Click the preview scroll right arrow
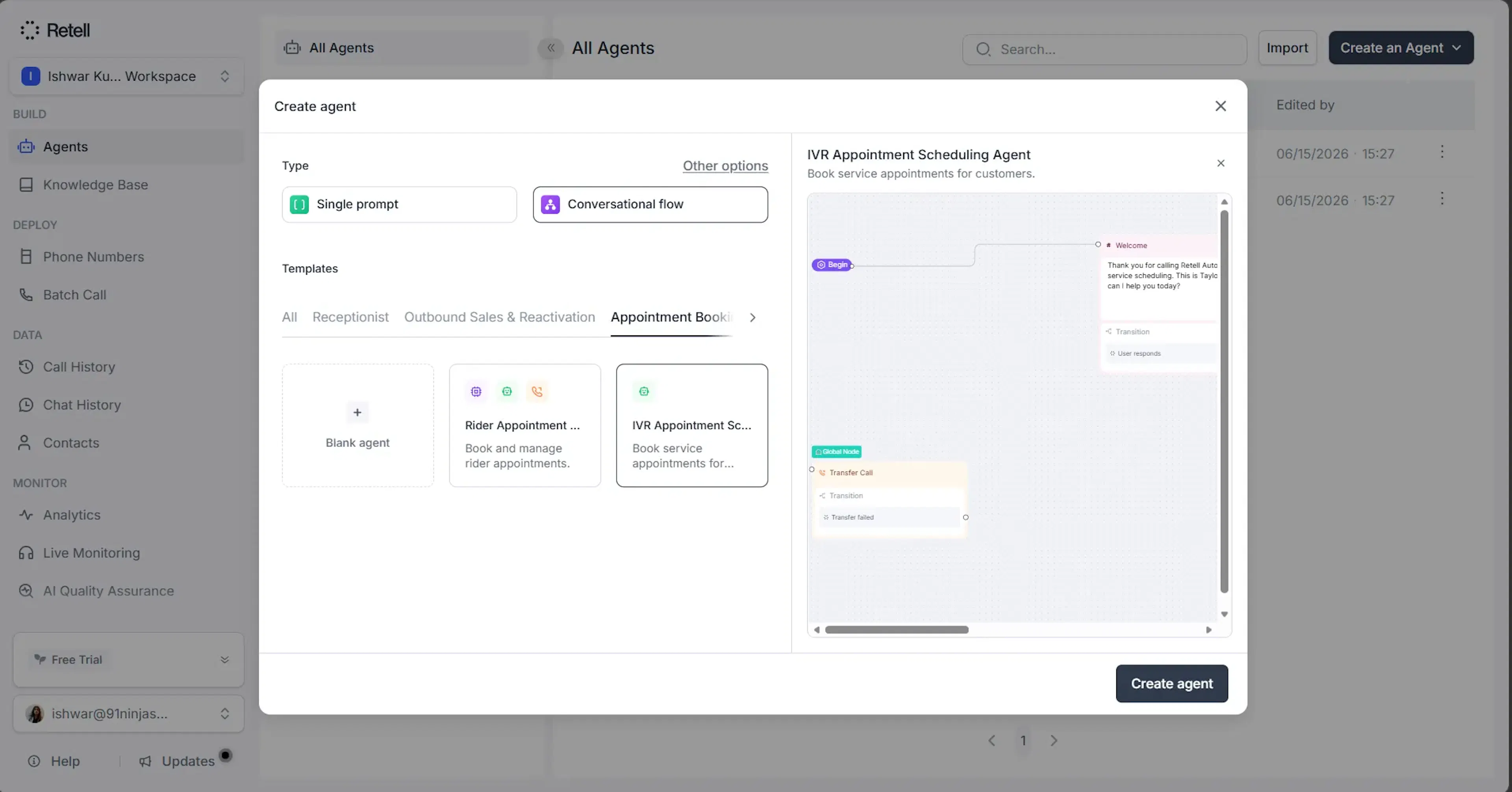The width and height of the screenshot is (1512, 792). click(1208, 630)
